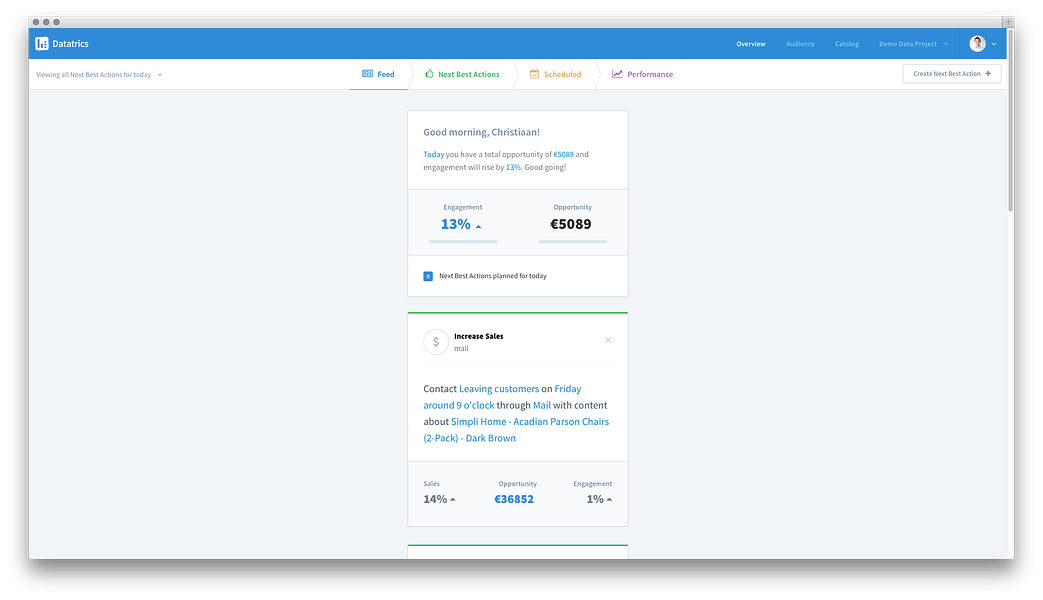Open the Catalog menu item
1043x600 pixels.
tap(846, 44)
